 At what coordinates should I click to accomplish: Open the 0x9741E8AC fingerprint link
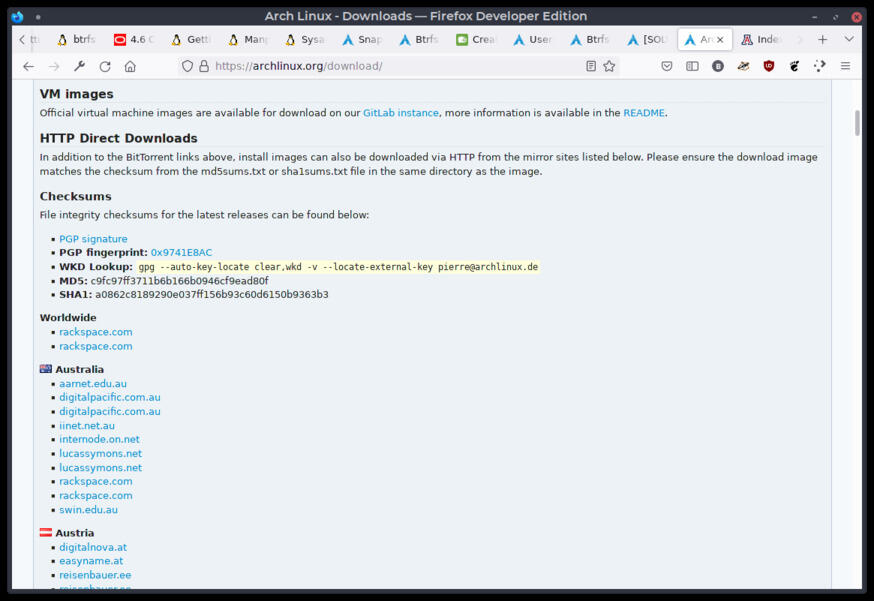[181, 253]
